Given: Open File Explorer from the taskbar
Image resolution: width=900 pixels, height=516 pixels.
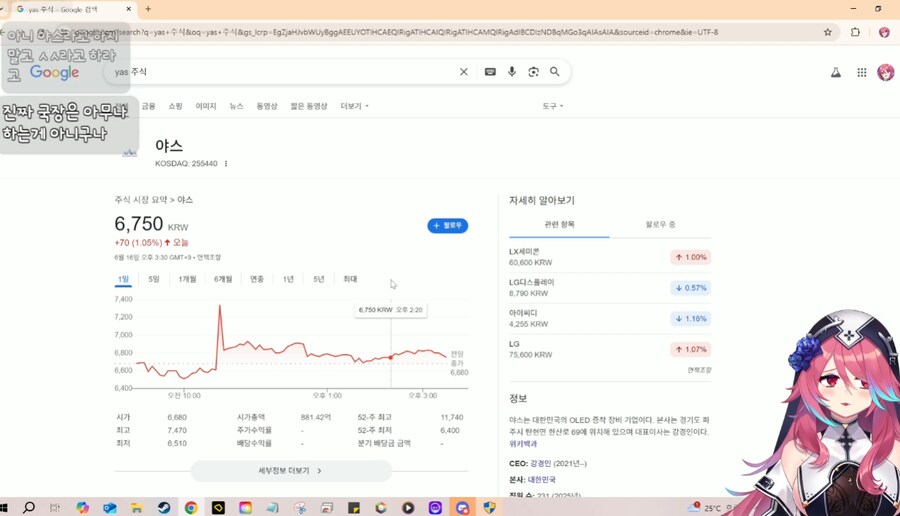Looking at the screenshot, I should [x=136, y=507].
